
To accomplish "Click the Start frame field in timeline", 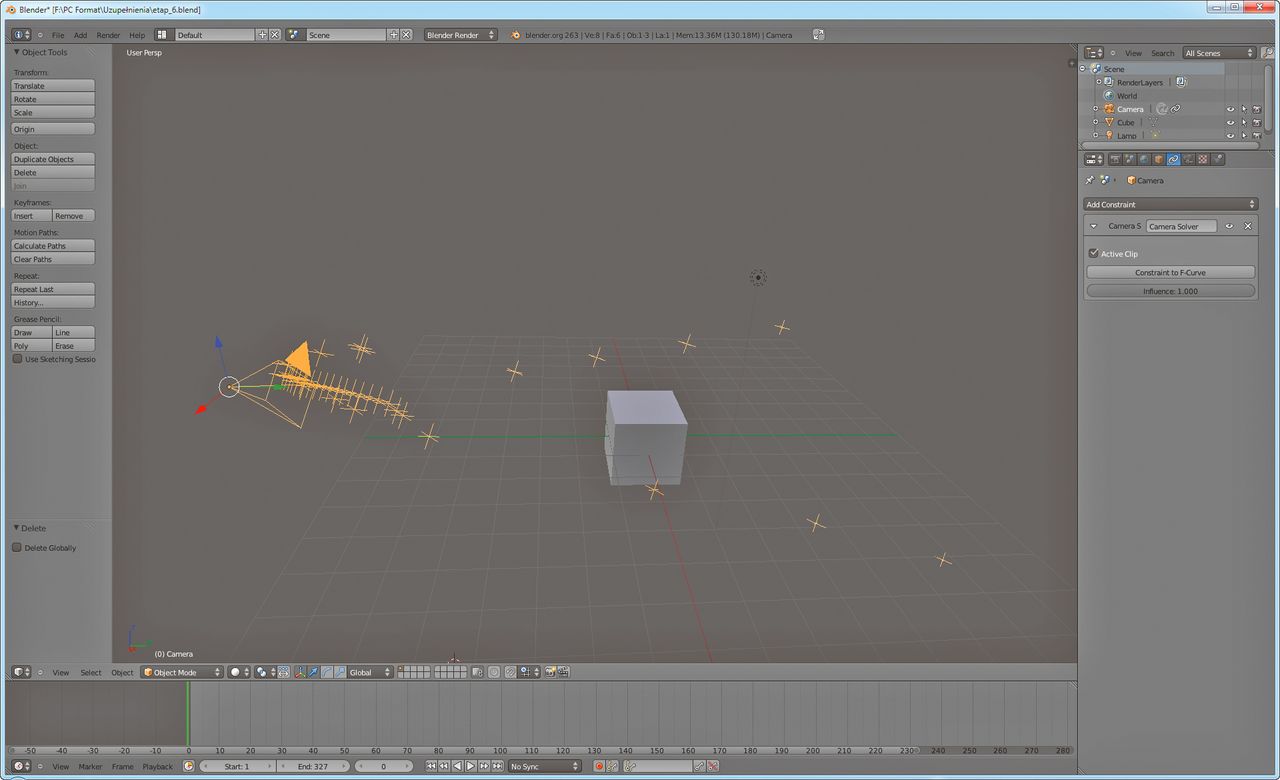I will click(x=236, y=766).
